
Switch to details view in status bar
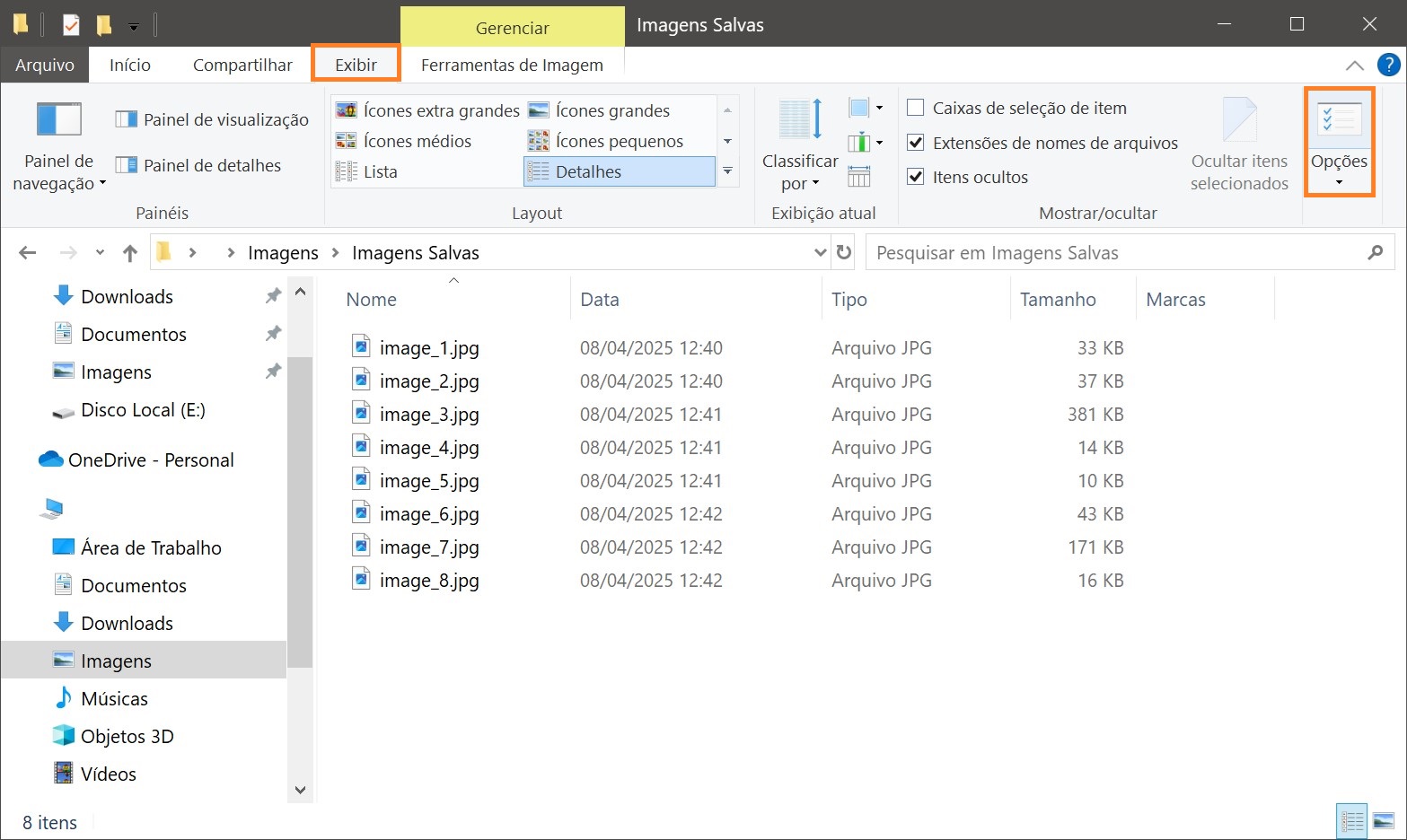point(1351,820)
